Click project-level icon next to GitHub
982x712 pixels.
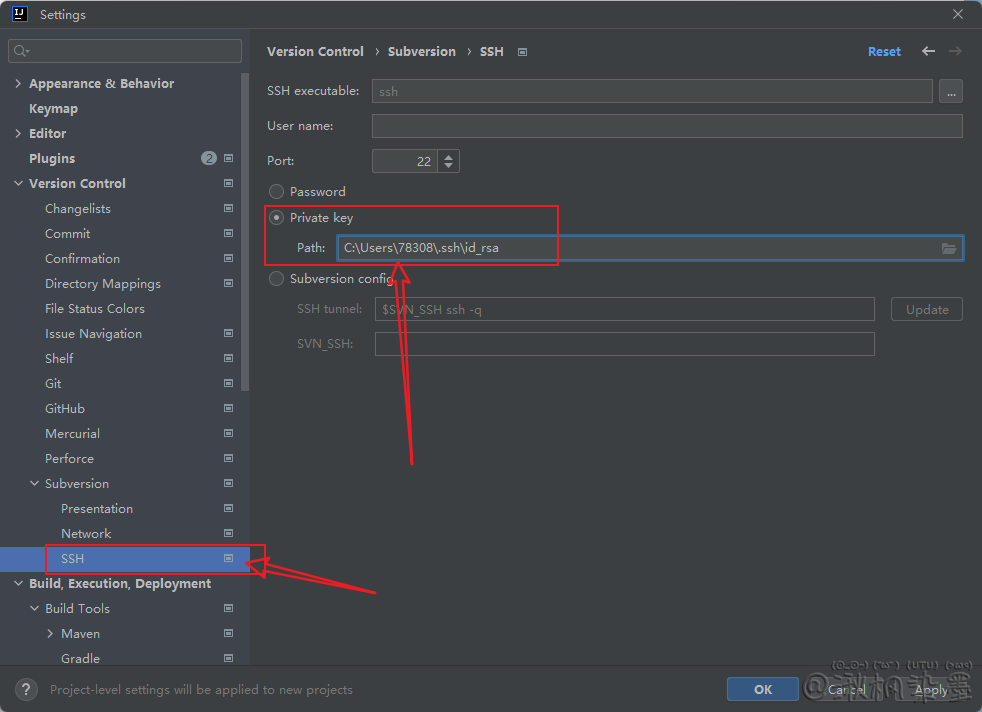click(x=229, y=408)
